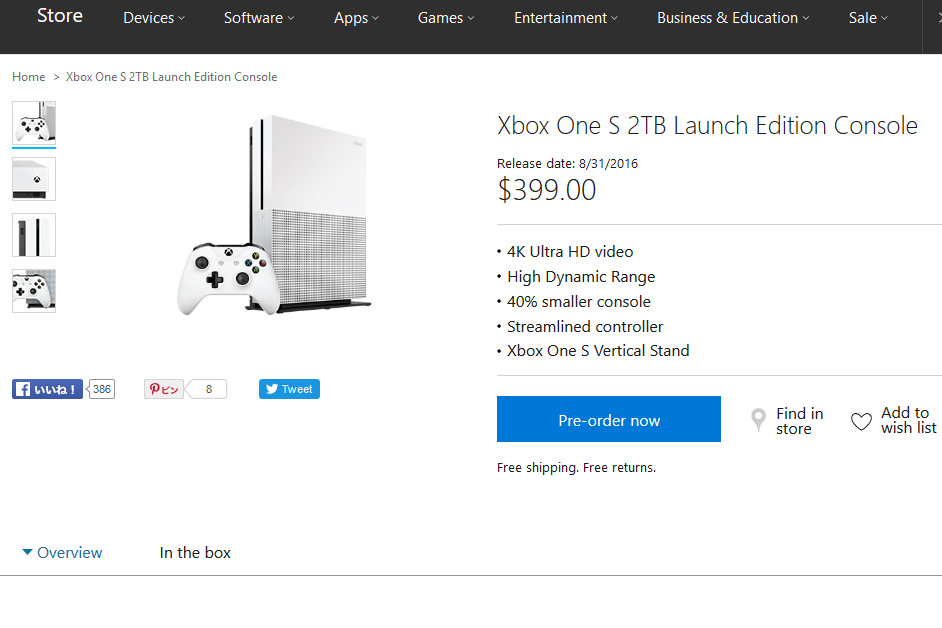942x628 pixels.
Task: Select the Overview tab
Action: point(63,553)
